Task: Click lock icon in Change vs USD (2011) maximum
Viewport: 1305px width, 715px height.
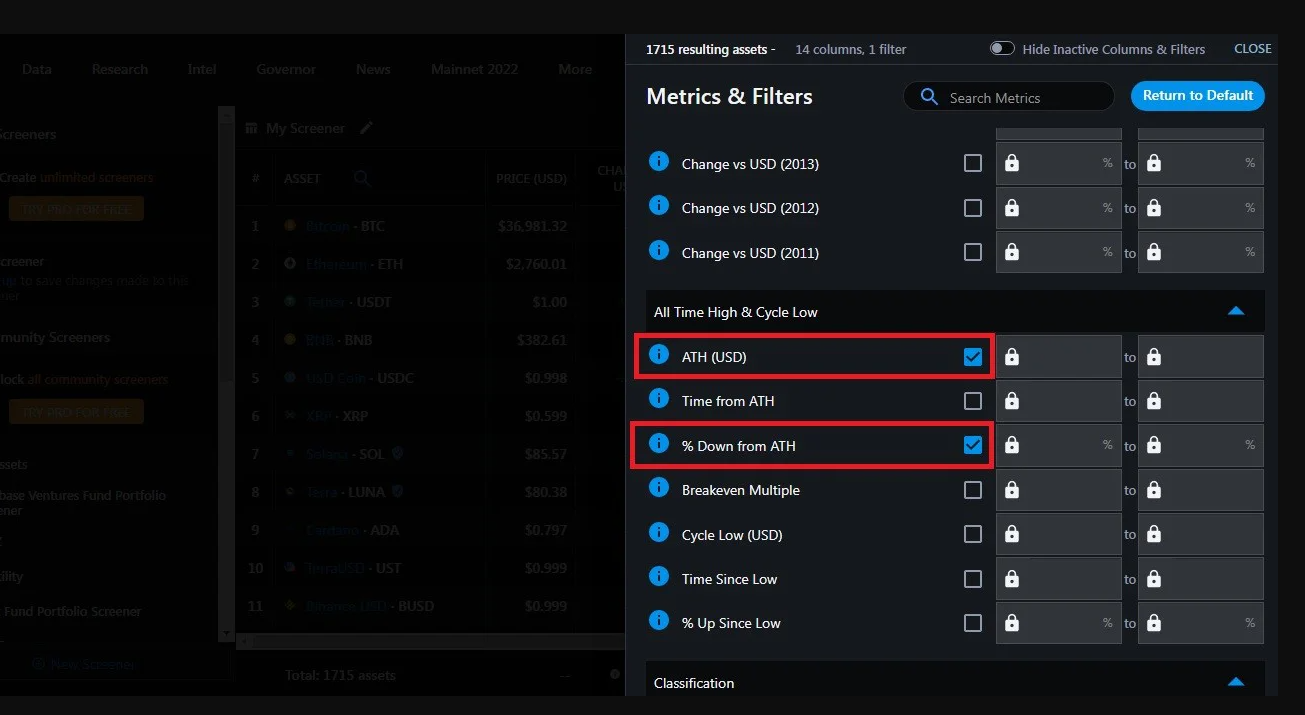Action: pos(1154,252)
